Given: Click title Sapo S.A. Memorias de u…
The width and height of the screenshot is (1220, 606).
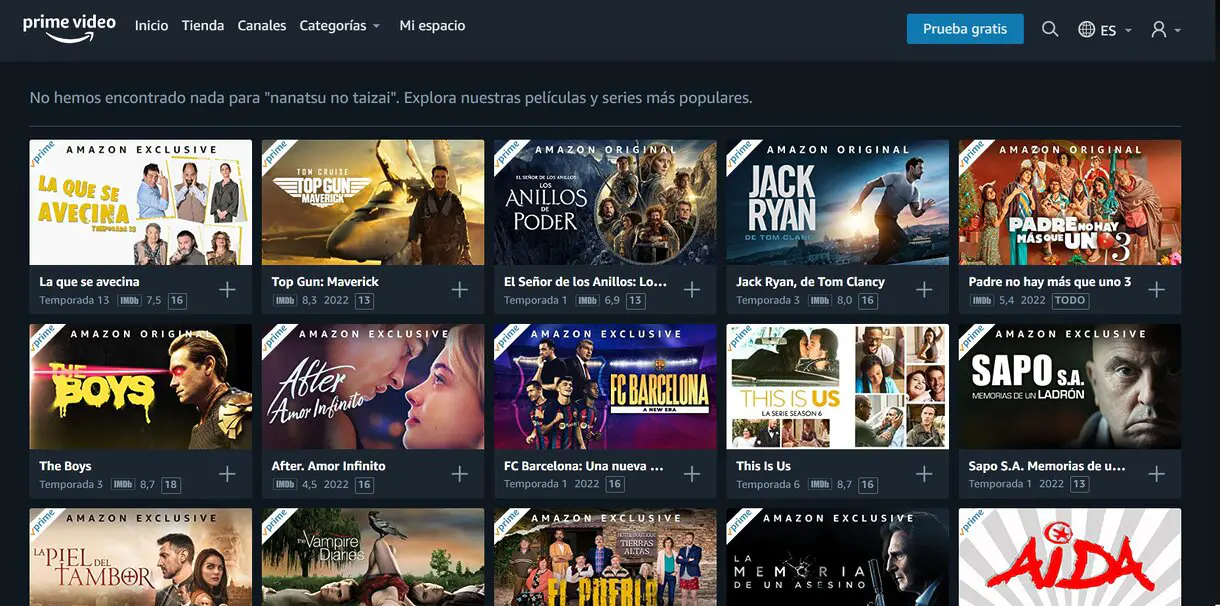Looking at the screenshot, I should [1047, 466].
